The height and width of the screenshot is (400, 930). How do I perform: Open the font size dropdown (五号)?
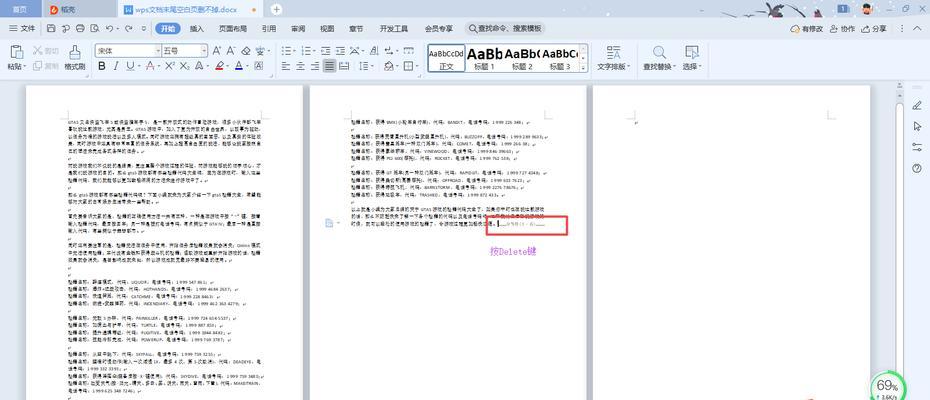coord(203,50)
